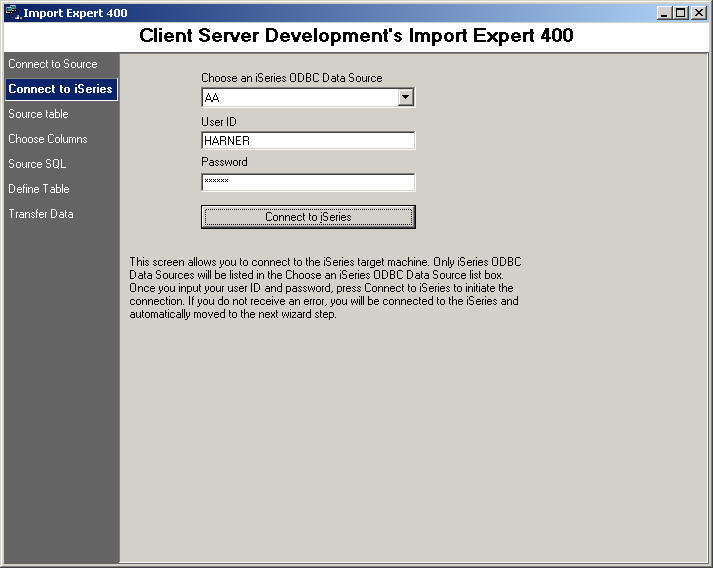Minimize the Import Expert 400 window
This screenshot has width=713, height=568.
(664, 13)
